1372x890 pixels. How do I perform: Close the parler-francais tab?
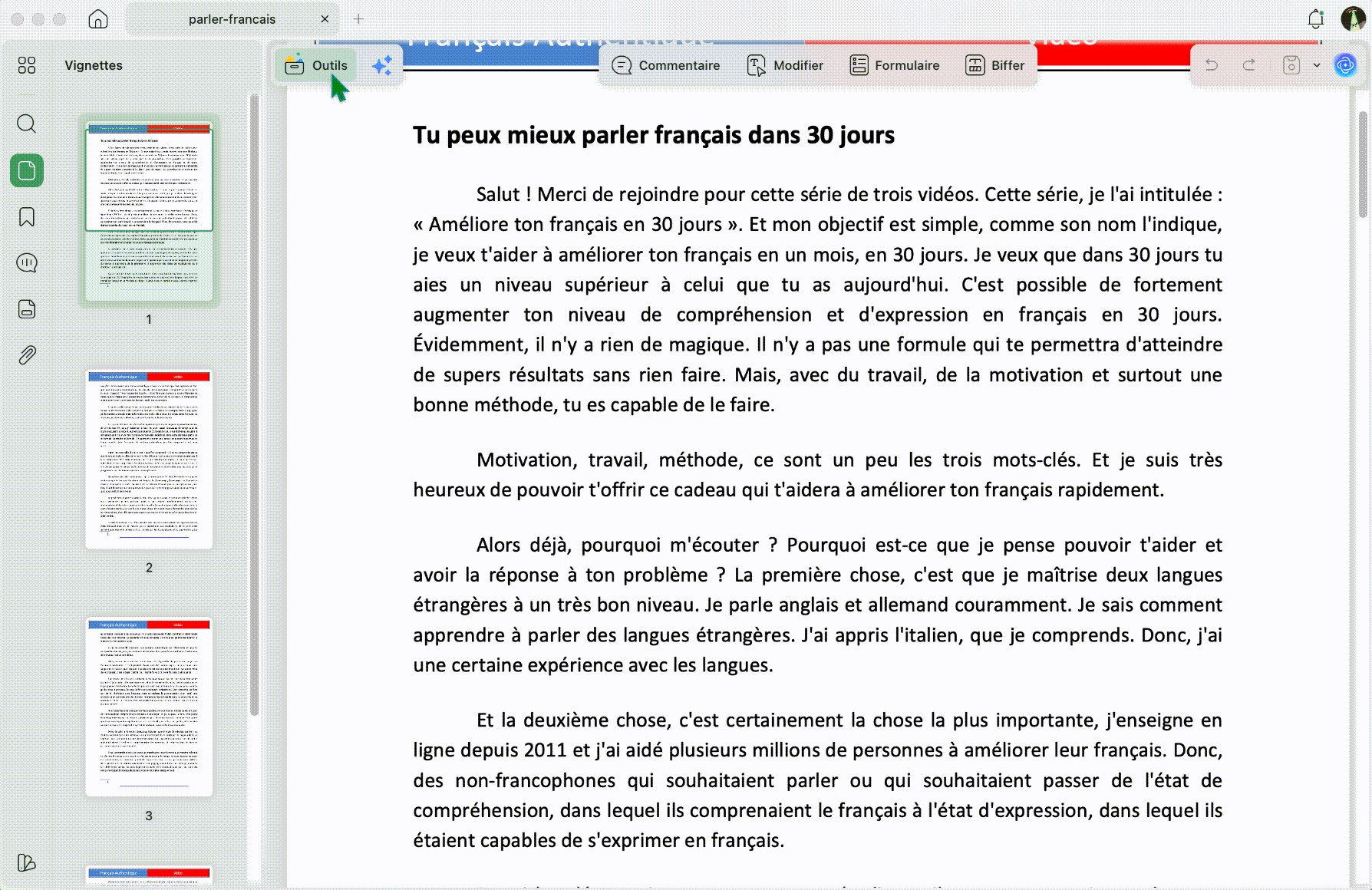coord(325,19)
